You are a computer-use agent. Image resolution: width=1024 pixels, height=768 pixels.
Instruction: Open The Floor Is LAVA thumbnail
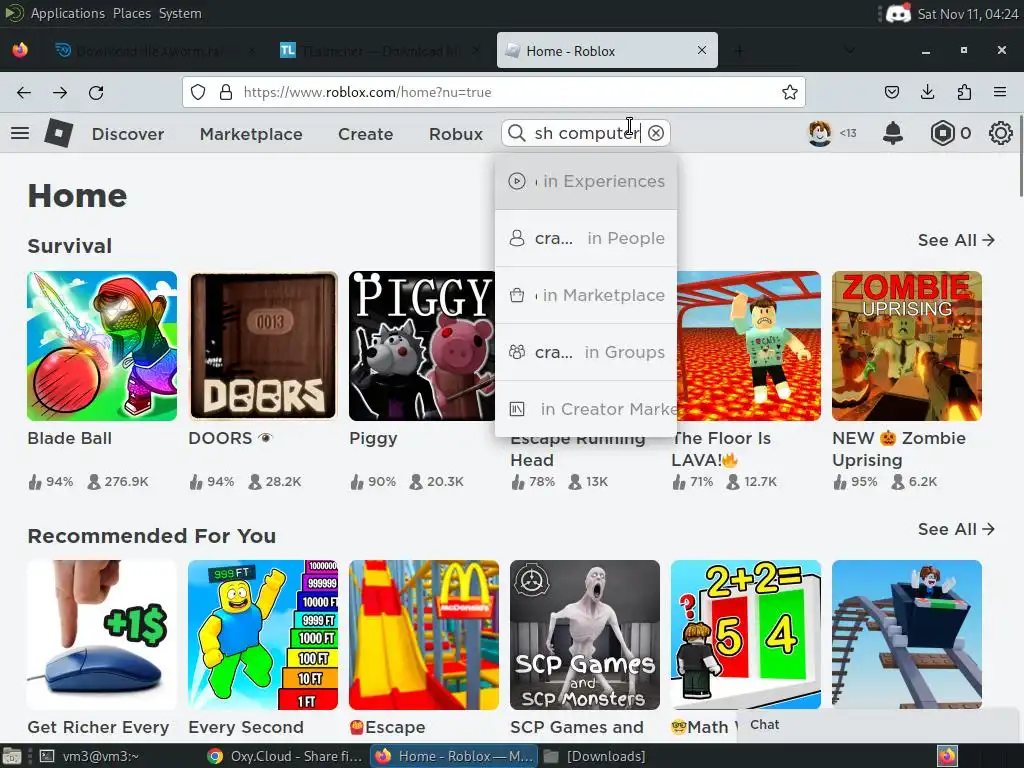click(x=749, y=346)
